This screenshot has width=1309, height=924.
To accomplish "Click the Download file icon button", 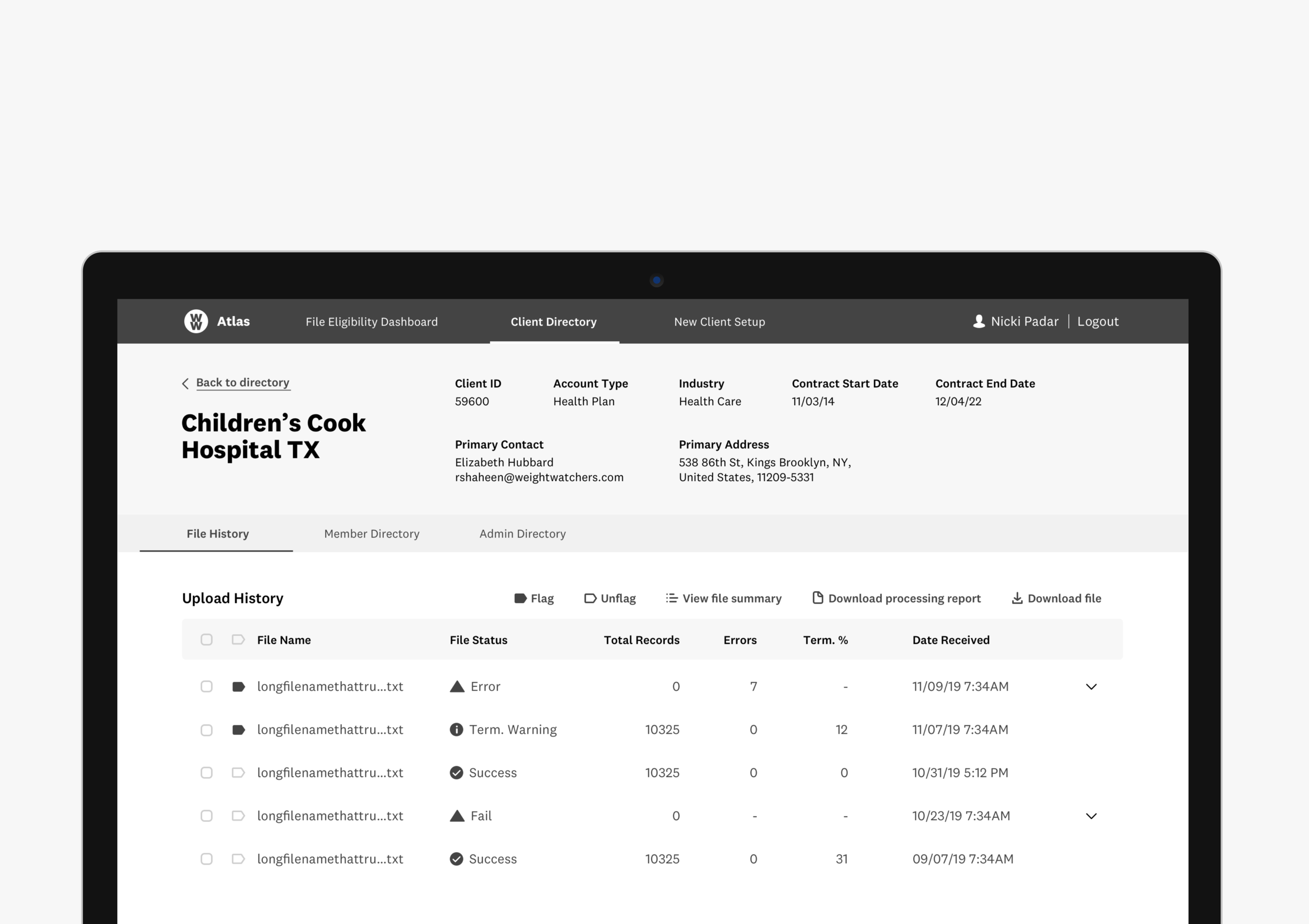I will tap(1016, 598).
